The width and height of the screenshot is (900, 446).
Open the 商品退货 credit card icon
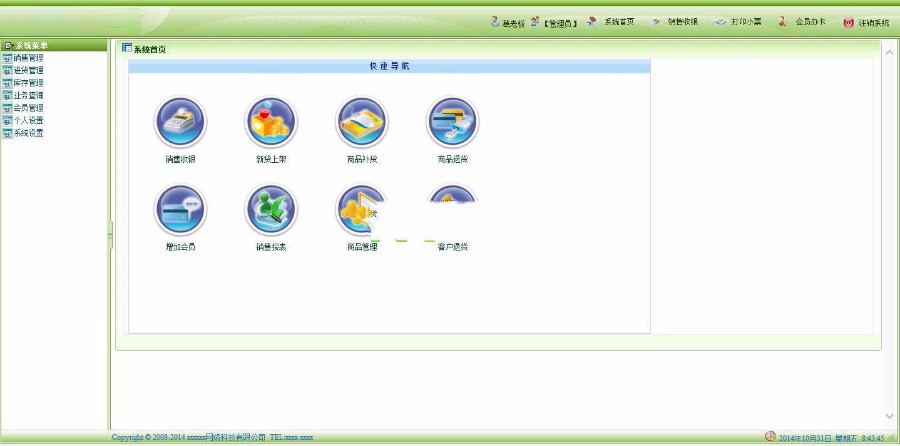[452, 122]
